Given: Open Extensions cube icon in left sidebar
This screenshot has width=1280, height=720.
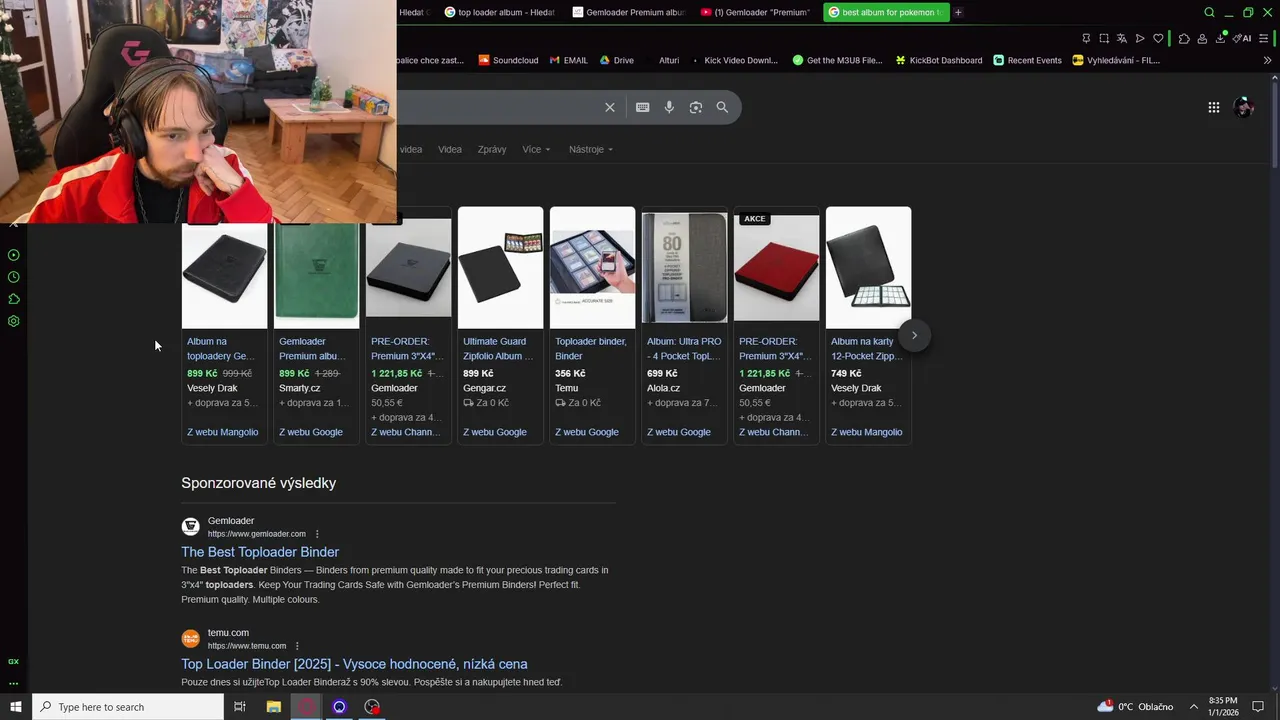Looking at the screenshot, I should tap(14, 299).
